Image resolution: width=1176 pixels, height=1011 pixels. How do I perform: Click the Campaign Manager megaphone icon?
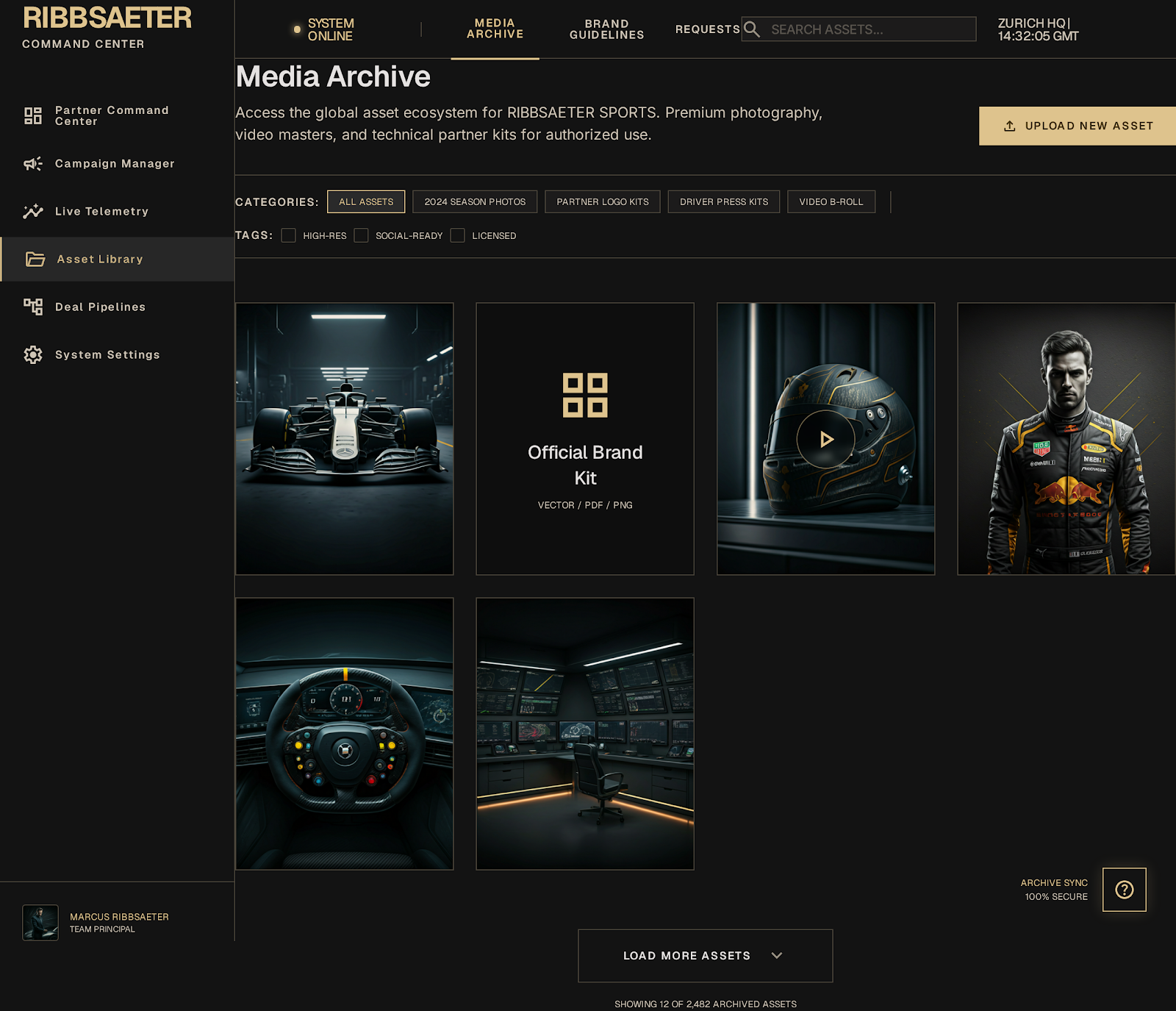33,163
